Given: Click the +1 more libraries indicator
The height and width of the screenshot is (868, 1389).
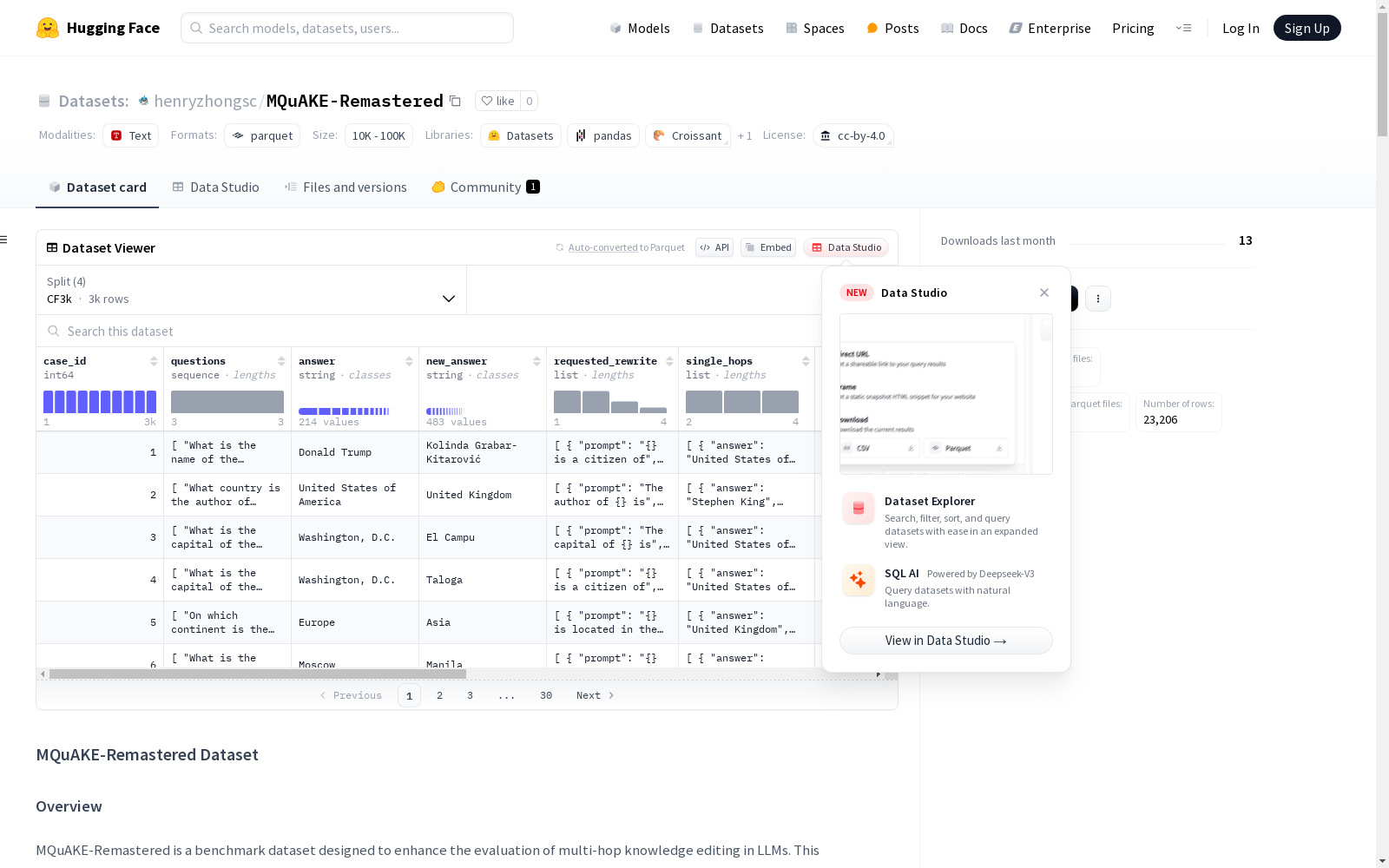Looking at the screenshot, I should click(x=745, y=136).
